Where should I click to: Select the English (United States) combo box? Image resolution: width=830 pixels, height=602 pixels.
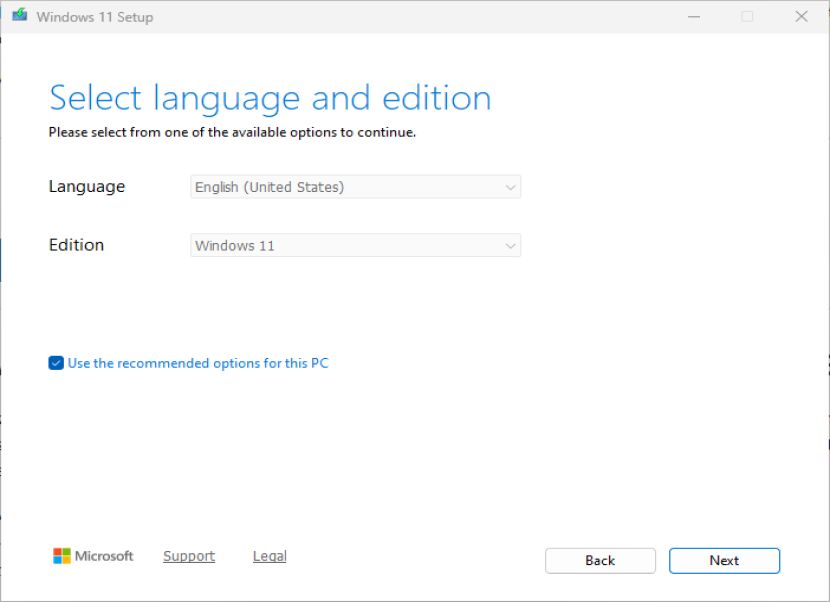pos(356,187)
